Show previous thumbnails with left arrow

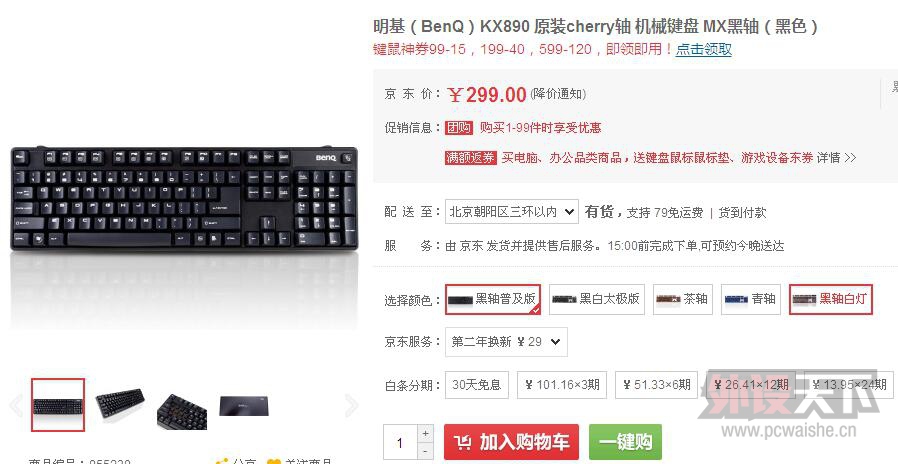pyautogui.click(x=17, y=405)
